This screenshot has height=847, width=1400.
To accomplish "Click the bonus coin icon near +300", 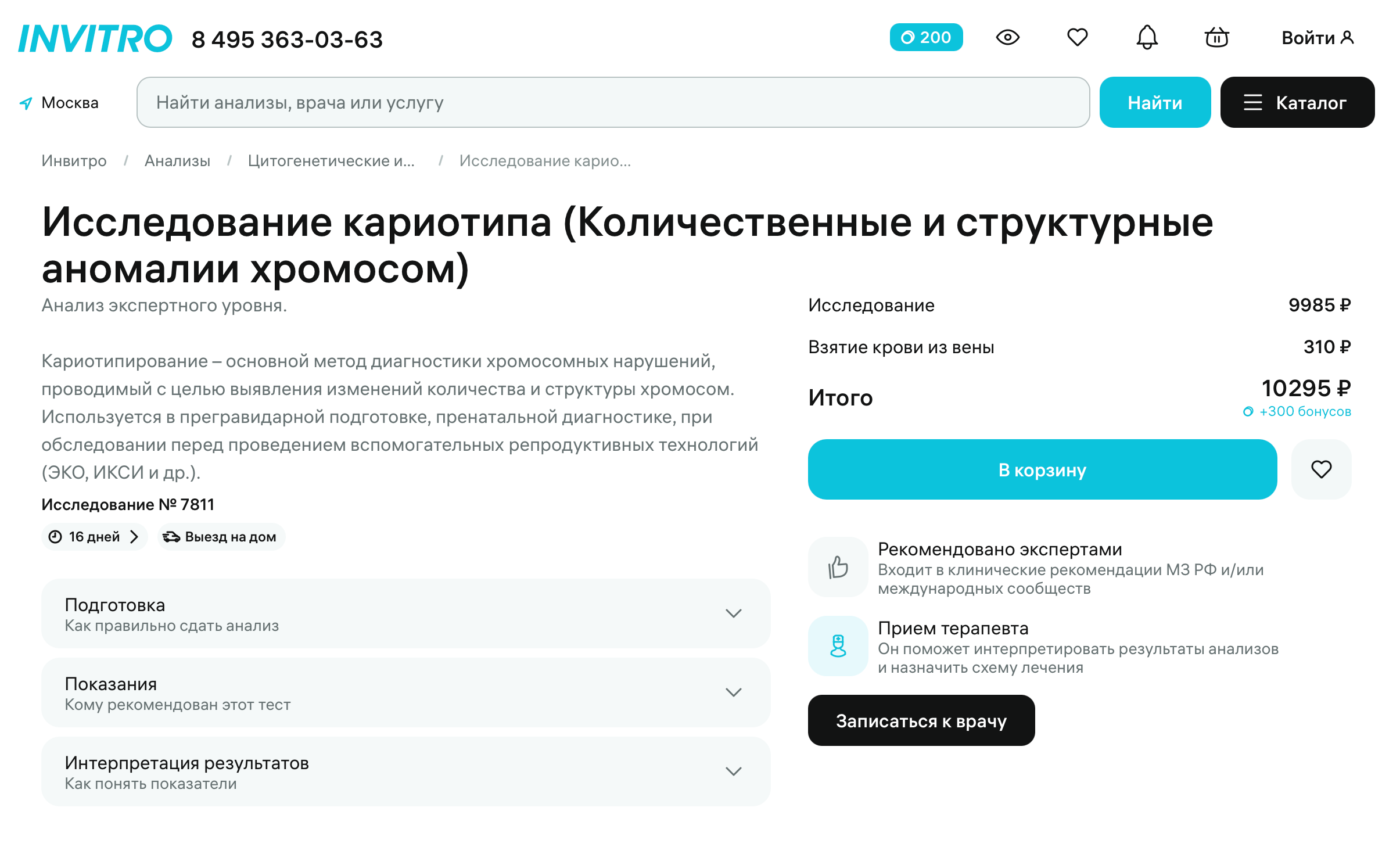I will (x=1248, y=412).
